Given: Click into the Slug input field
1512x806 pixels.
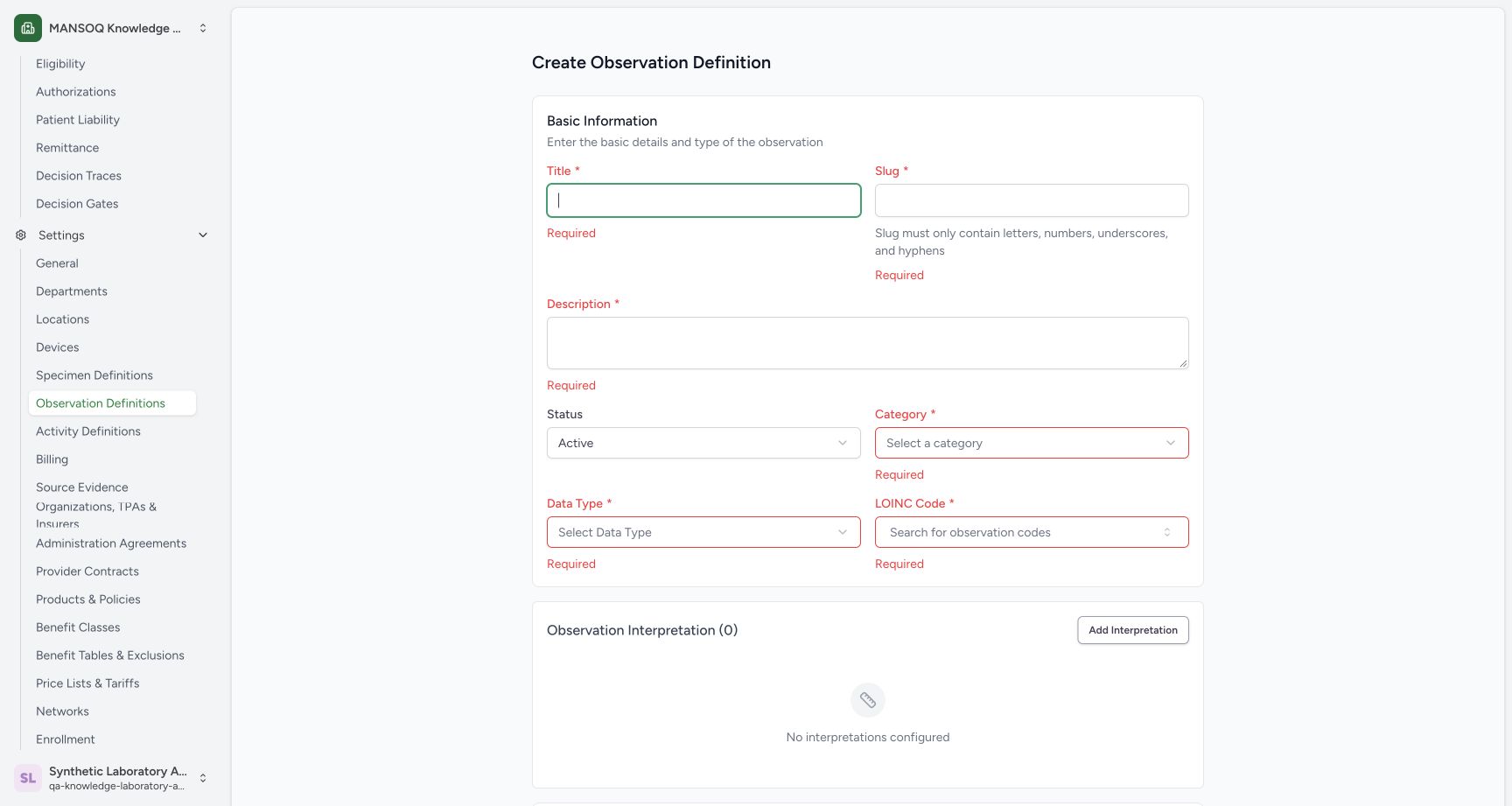Looking at the screenshot, I should coord(1032,200).
